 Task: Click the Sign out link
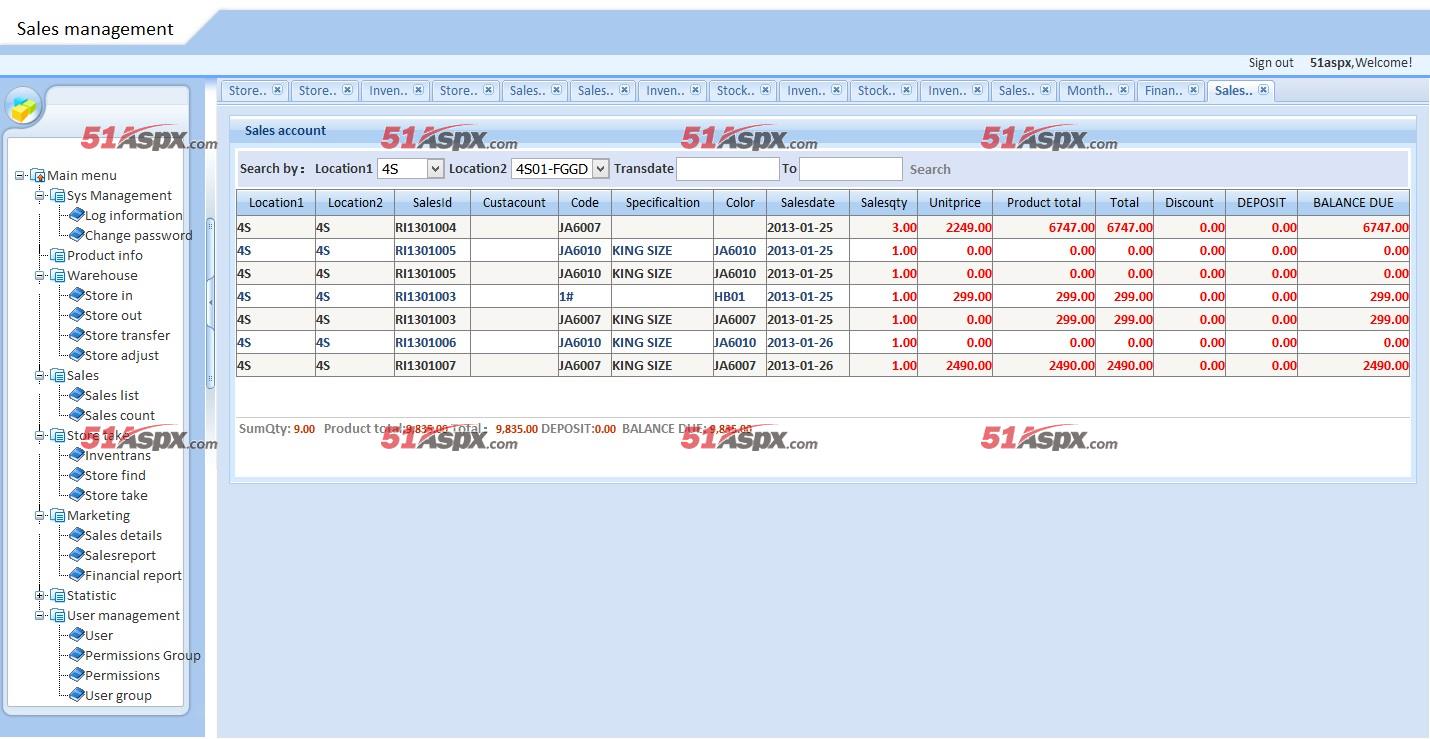coord(1270,63)
